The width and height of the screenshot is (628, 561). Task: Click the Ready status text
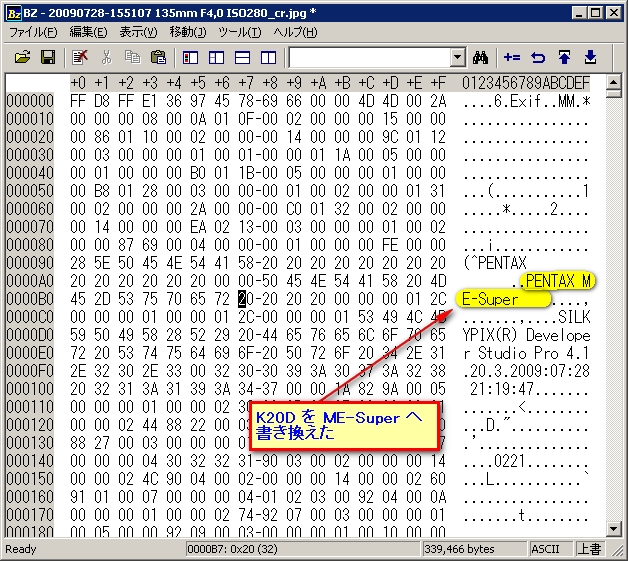point(20,549)
